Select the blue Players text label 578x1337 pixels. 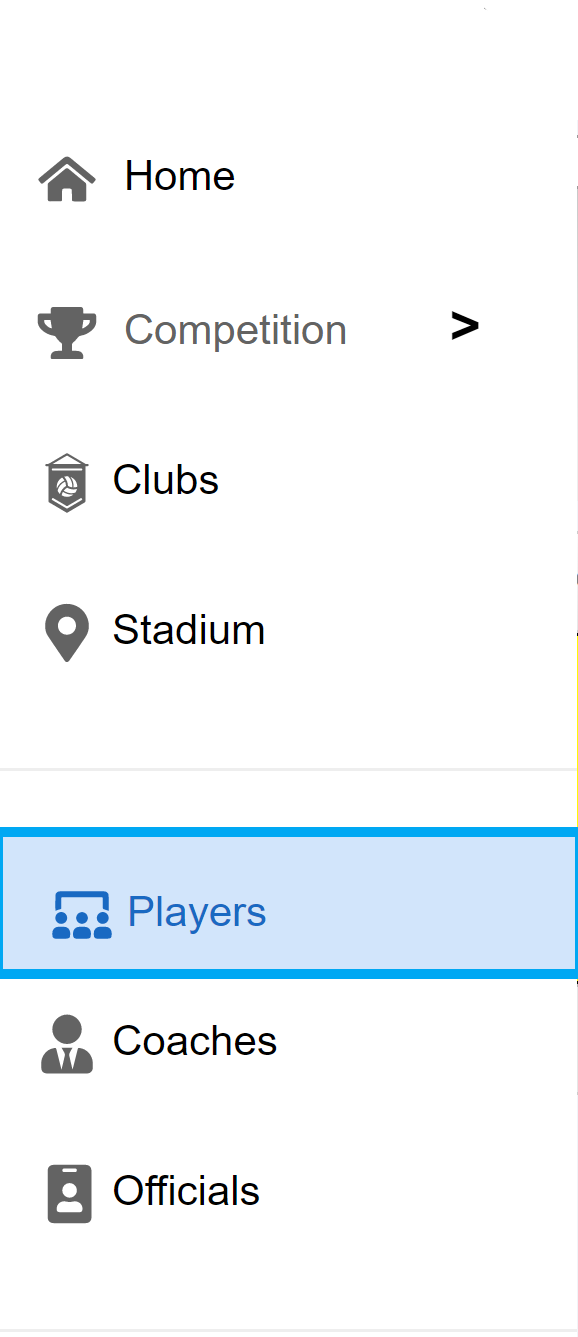point(197,912)
